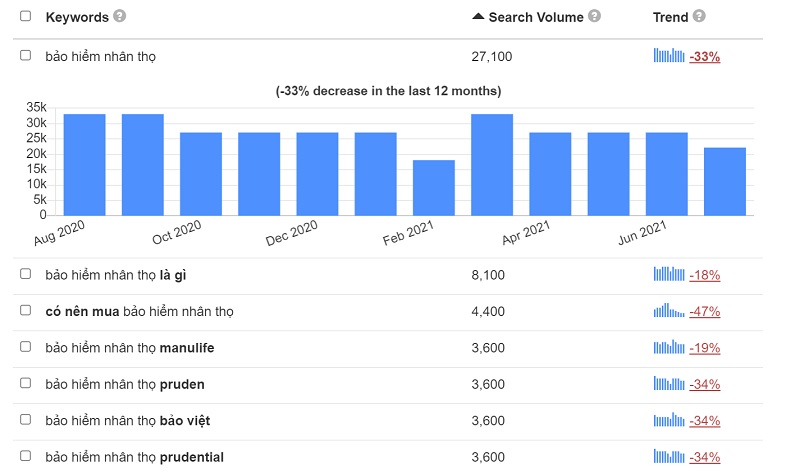Viewport: 800px width, 474px height.
Task: Select checkbox for 'bảo hiểm nhân thọ prudential'
Action: tap(26, 457)
